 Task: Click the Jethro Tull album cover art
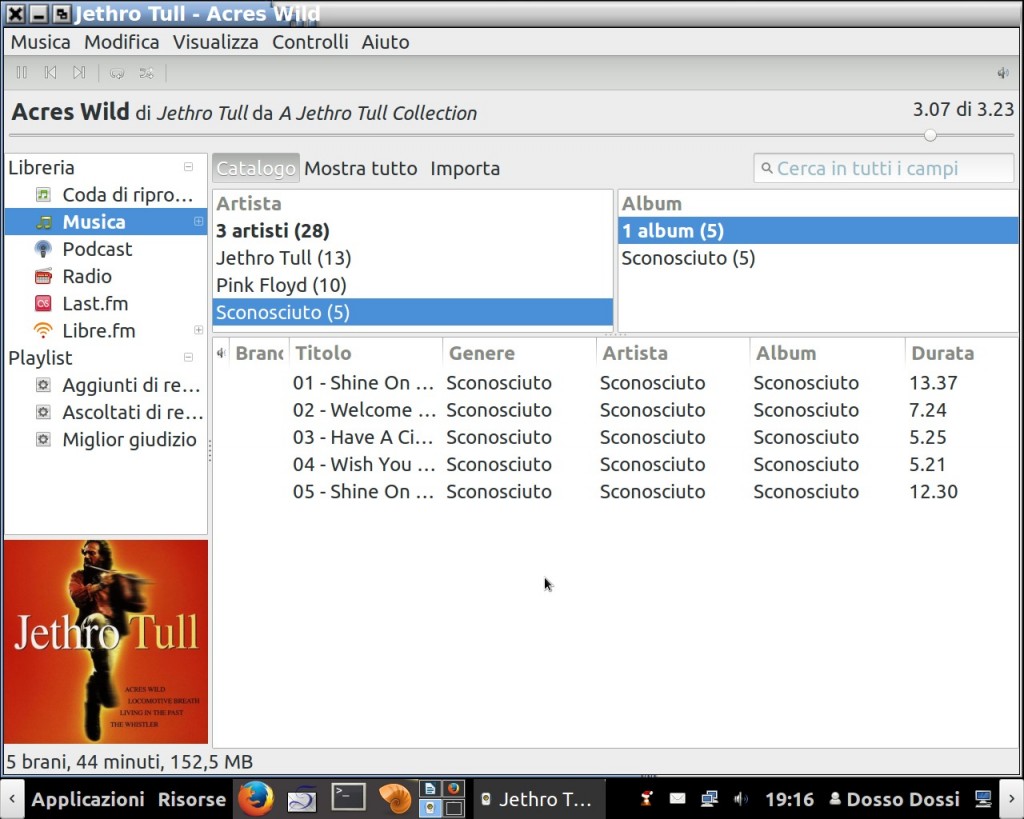click(106, 641)
